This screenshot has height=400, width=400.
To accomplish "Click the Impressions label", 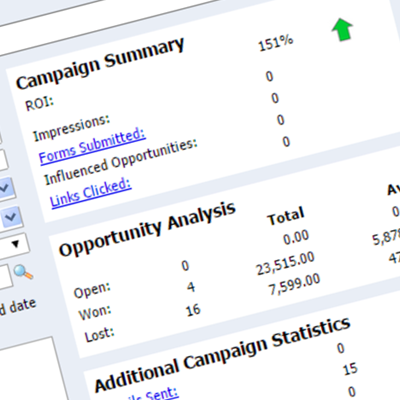I will pyautogui.click(x=71, y=128).
